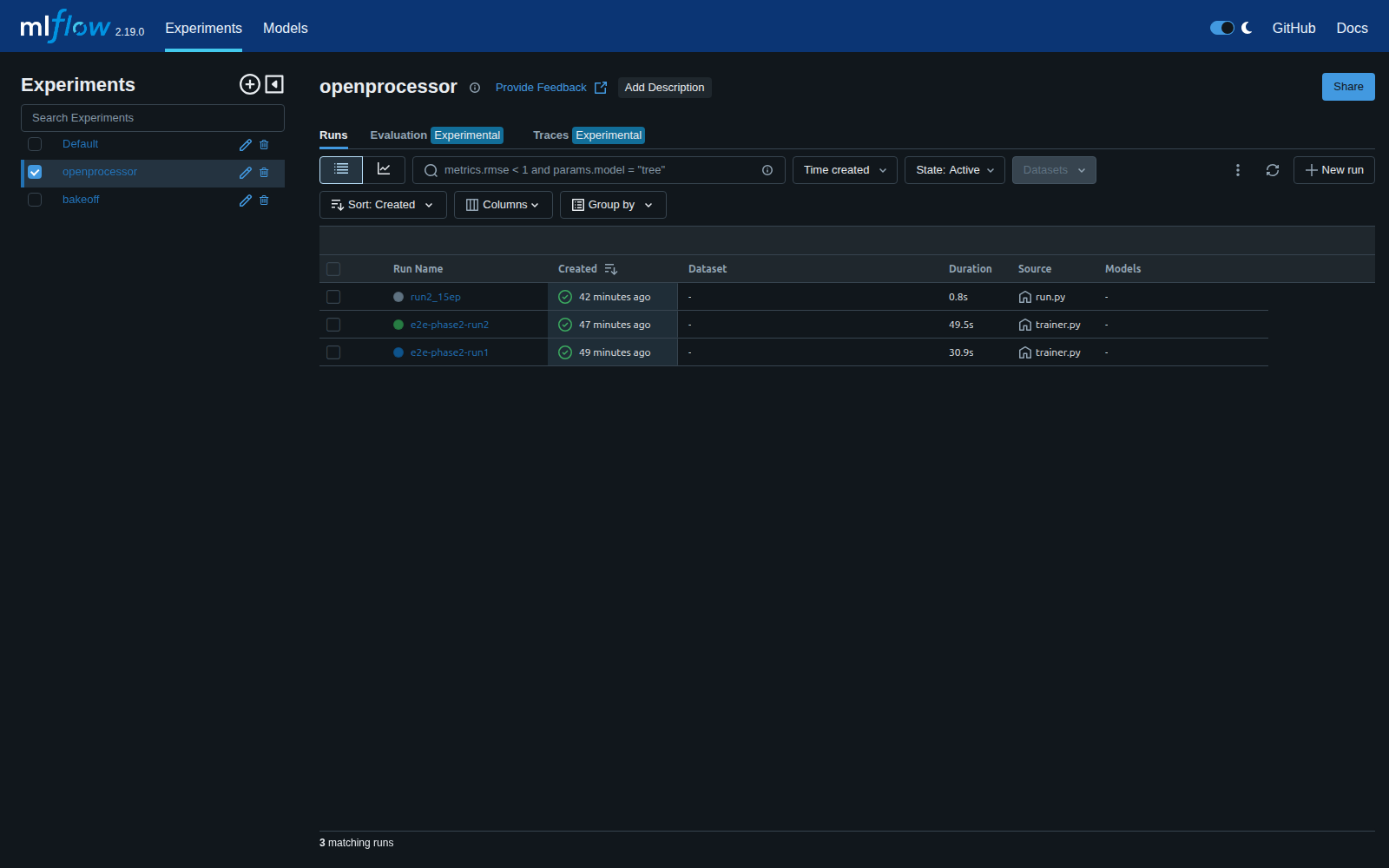Create a new experiment with plus icon

(250, 84)
